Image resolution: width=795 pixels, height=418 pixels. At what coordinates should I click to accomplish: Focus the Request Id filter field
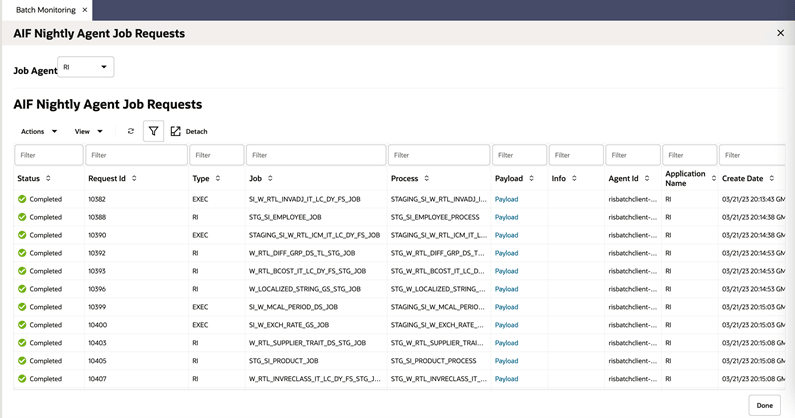[x=136, y=155]
